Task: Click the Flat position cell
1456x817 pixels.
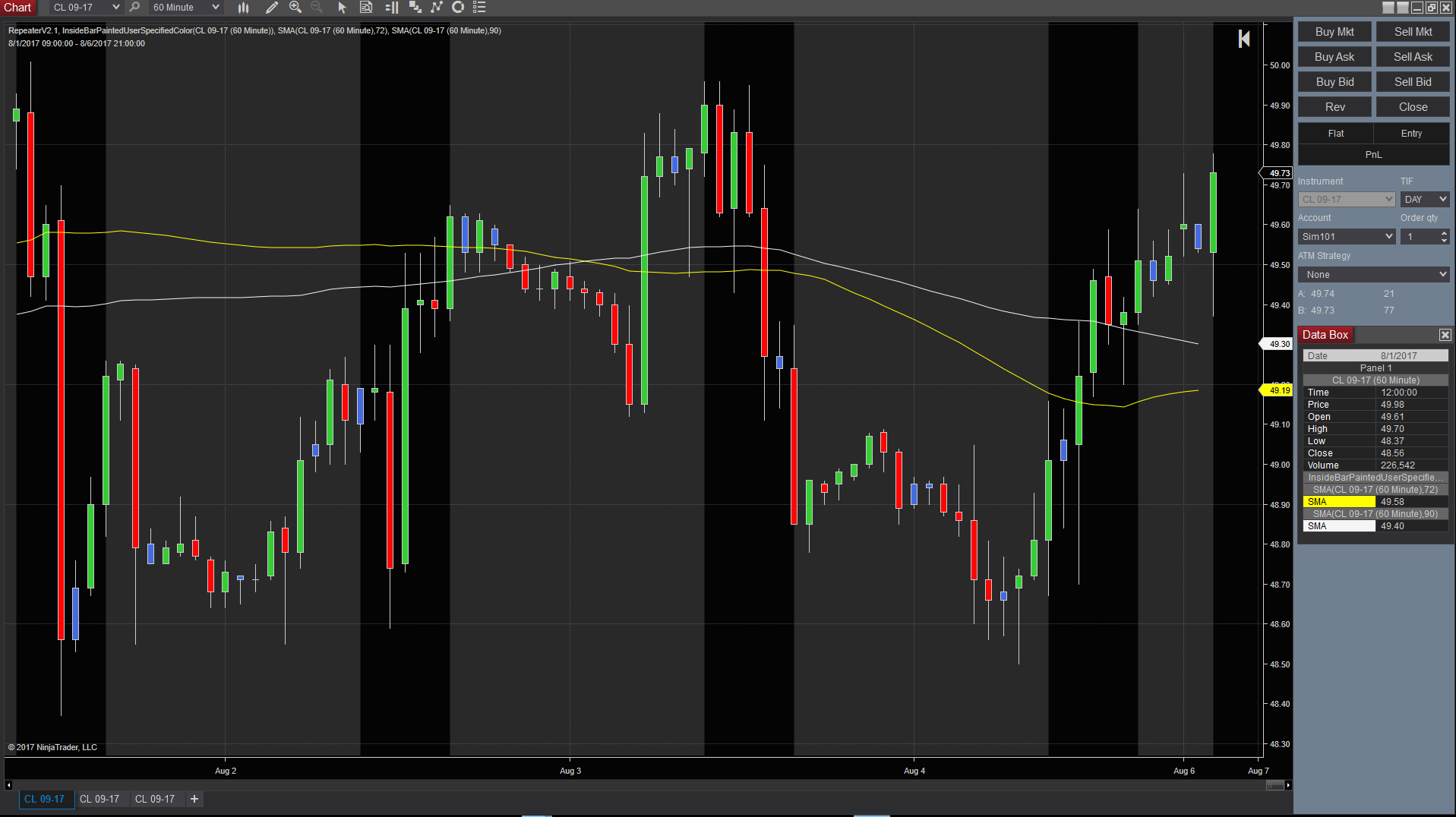Action: (x=1336, y=134)
